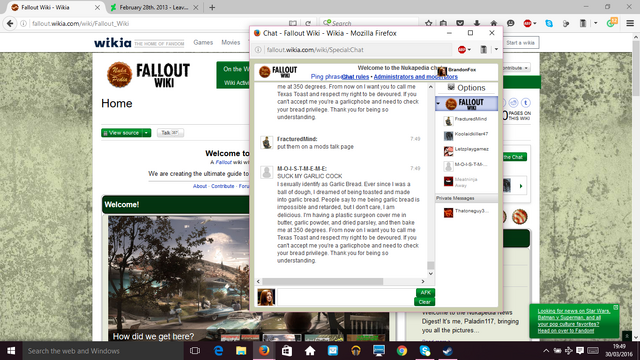This screenshot has width=640, height=360.
Task: Open Adblock Plus dropdown in main Firefox toolbar
Action: pyautogui.click(x=535, y=24)
